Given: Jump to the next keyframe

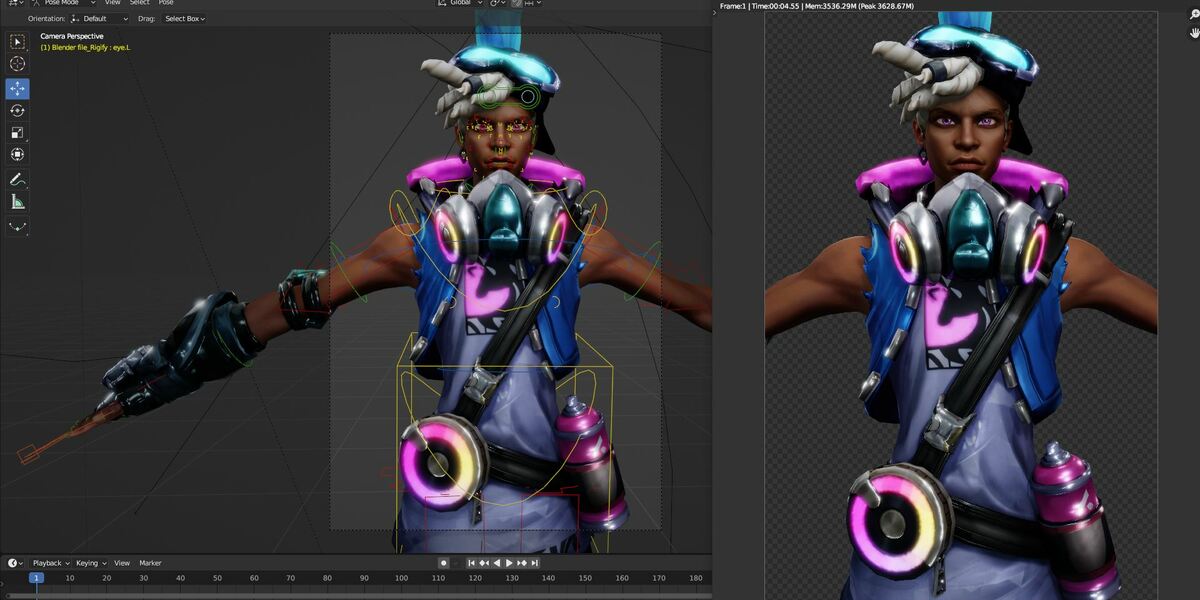Looking at the screenshot, I should [522, 563].
